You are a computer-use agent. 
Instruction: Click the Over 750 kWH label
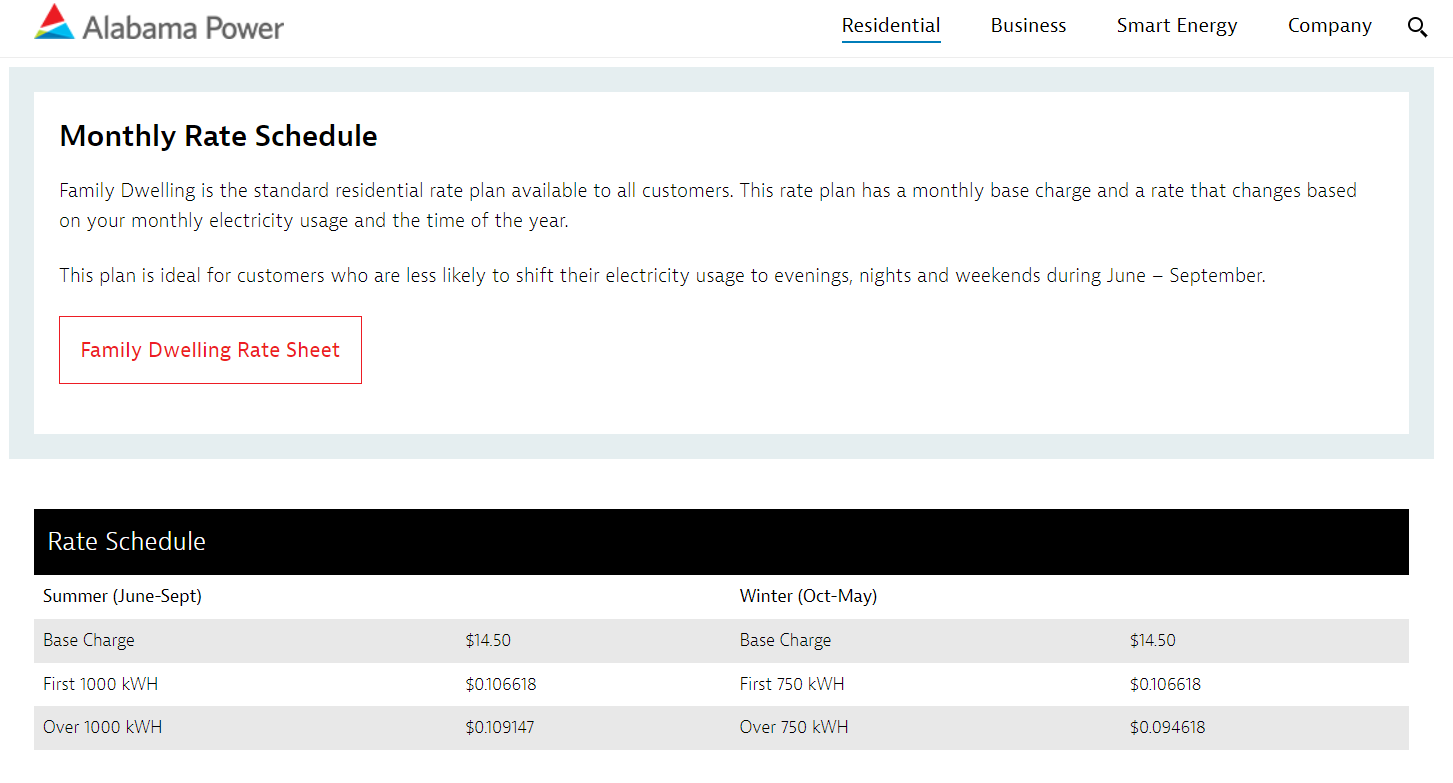pyautogui.click(x=794, y=727)
